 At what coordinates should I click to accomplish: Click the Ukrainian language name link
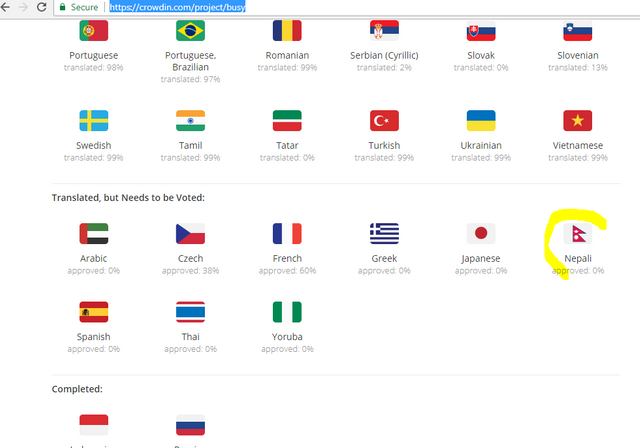[x=481, y=146]
